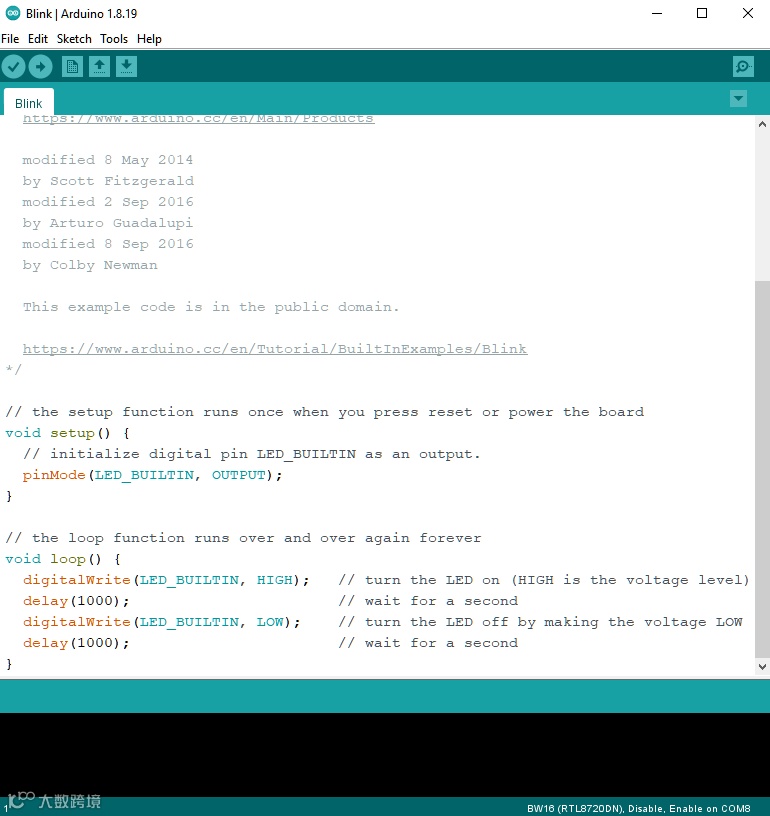Open the Edit menu
This screenshot has height=816, width=770.
pos(37,39)
